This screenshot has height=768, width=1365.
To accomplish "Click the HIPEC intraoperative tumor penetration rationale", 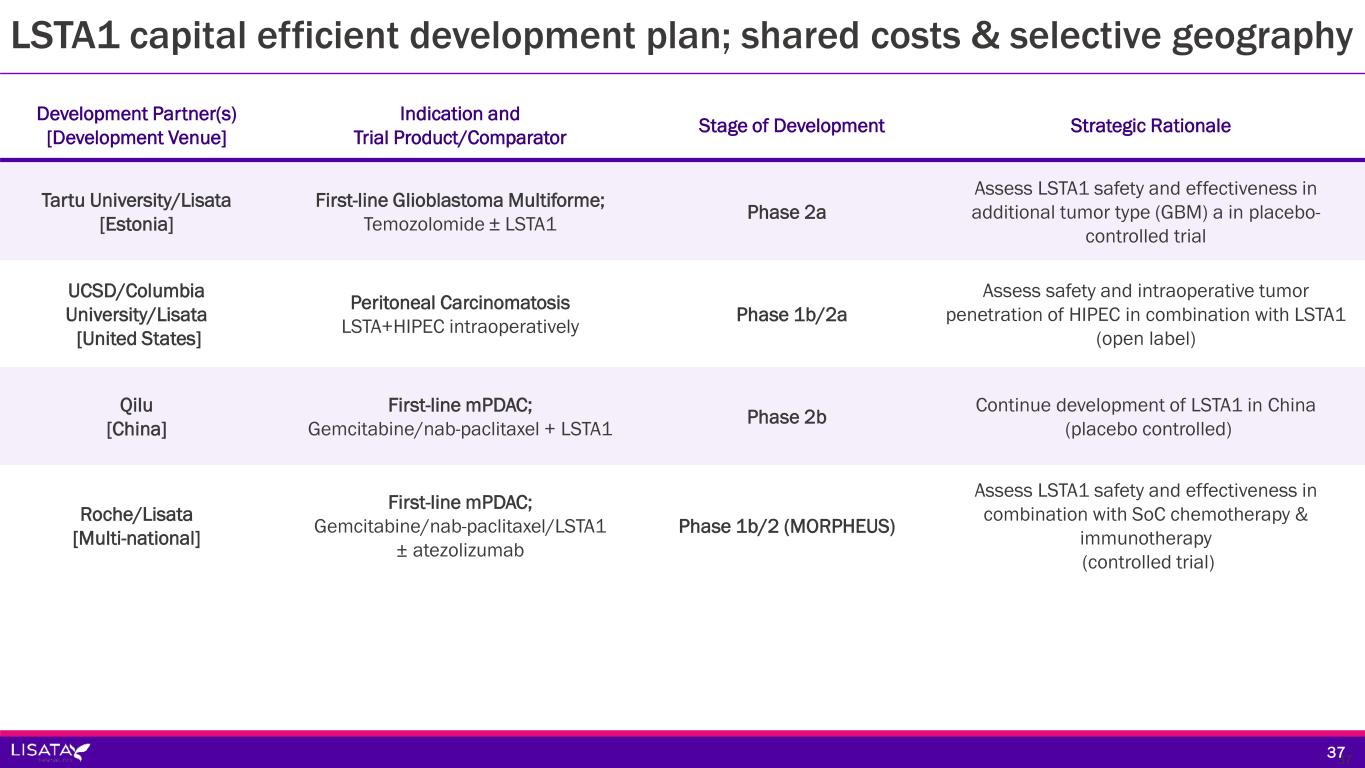I will point(1145,315).
